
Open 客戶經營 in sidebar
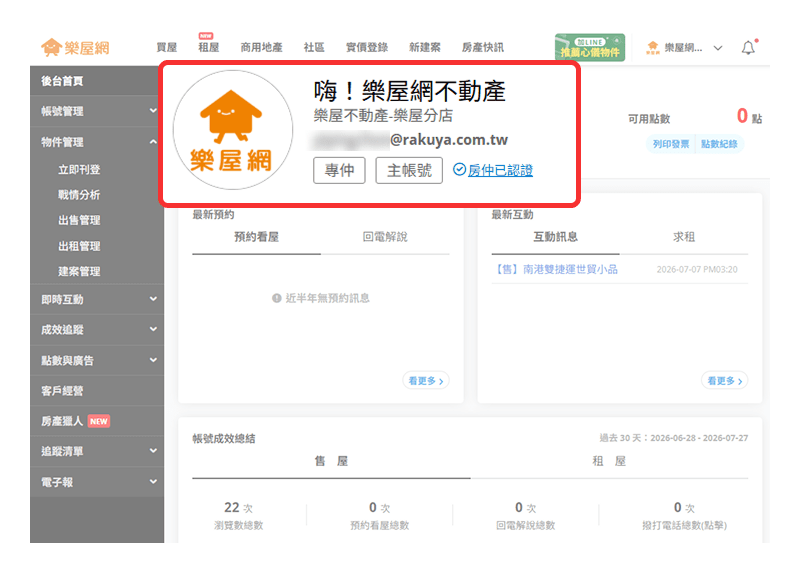click(97, 391)
